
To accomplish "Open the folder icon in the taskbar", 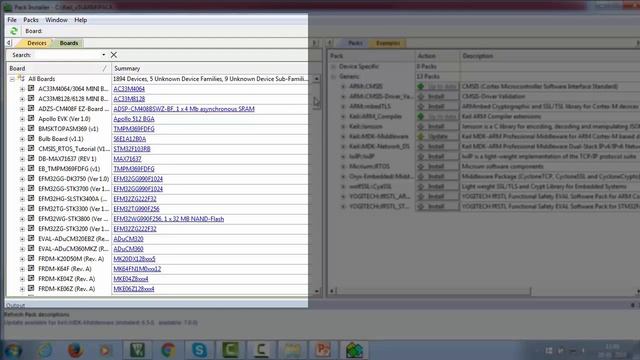I will [292, 350].
